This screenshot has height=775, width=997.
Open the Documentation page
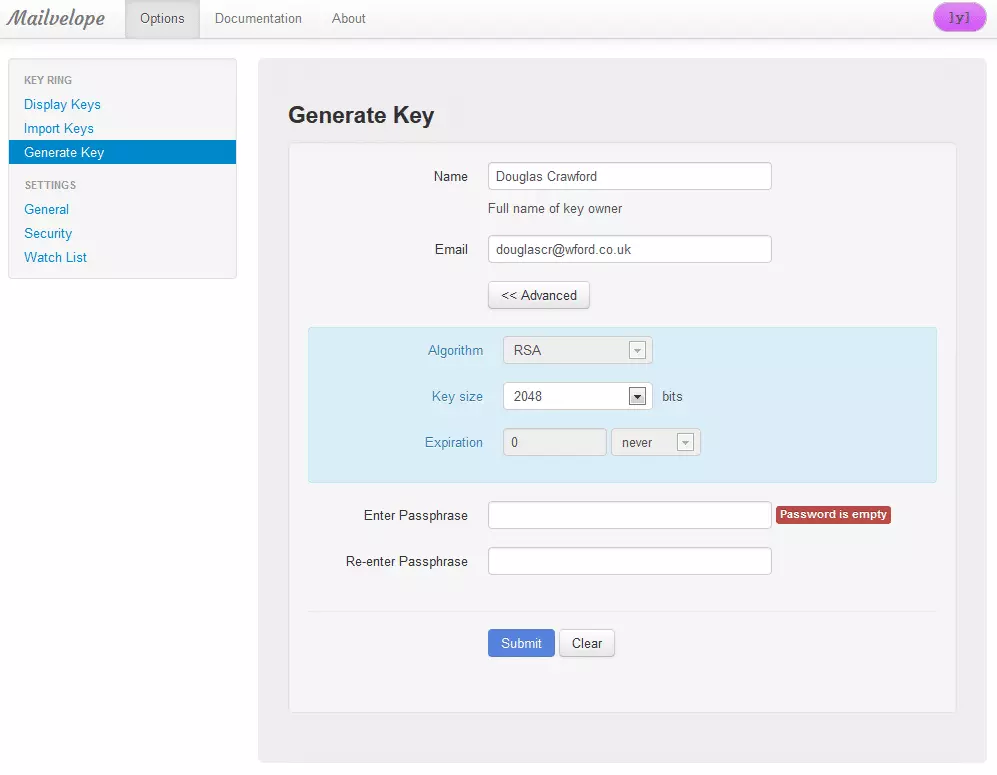(x=258, y=18)
